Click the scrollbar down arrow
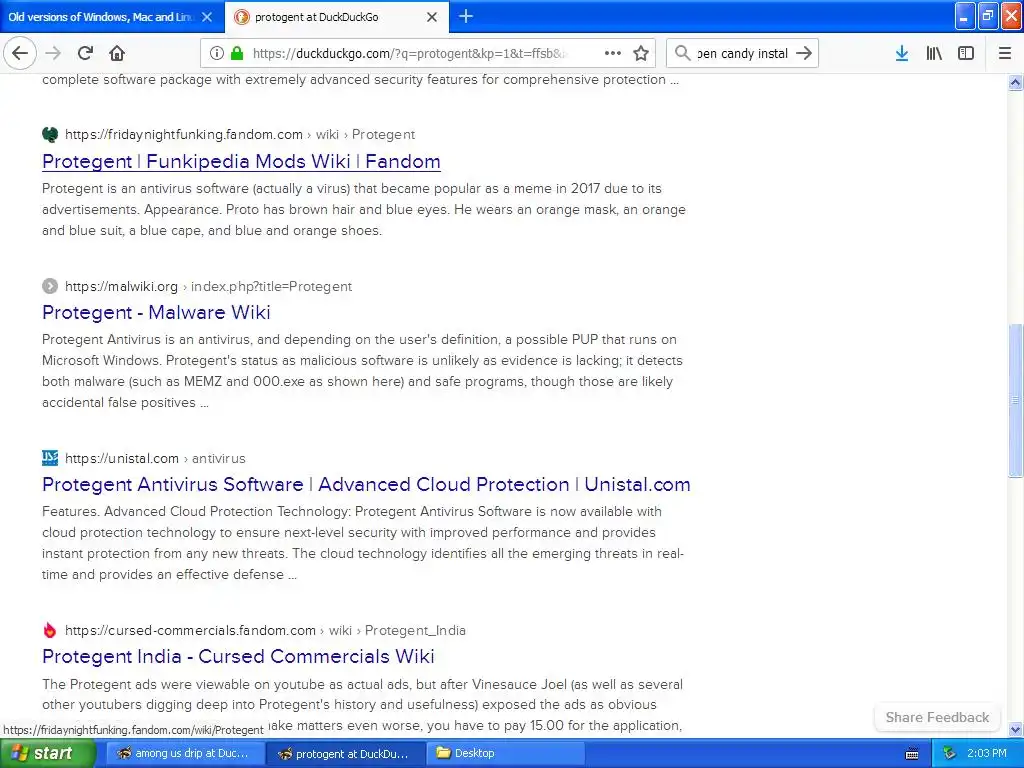1024x768 pixels. (x=1016, y=729)
